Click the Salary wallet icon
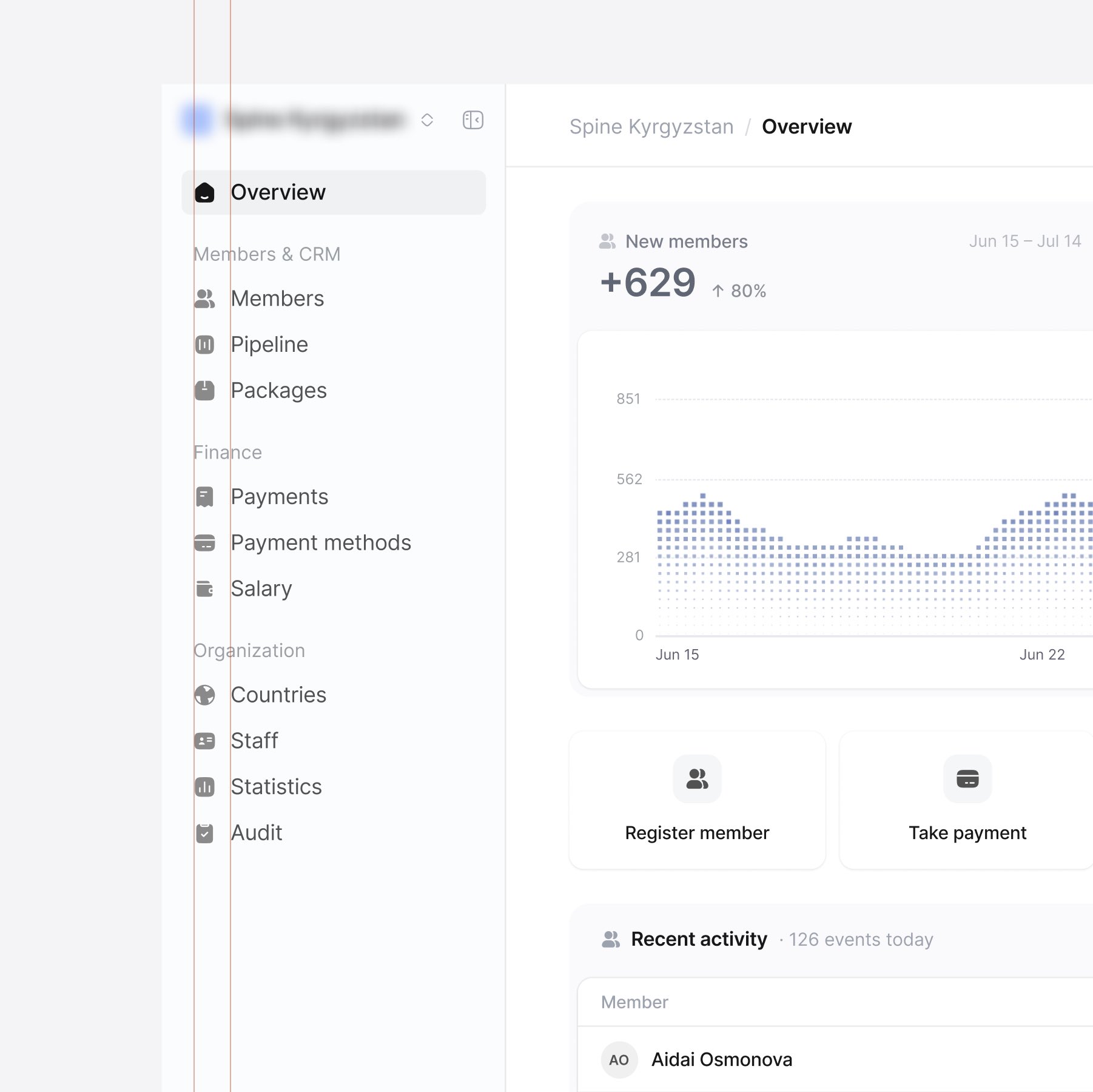 [205, 588]
